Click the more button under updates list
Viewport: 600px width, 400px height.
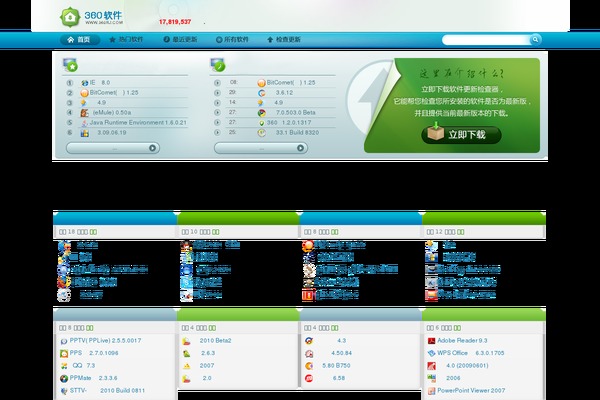coord(261,148)
